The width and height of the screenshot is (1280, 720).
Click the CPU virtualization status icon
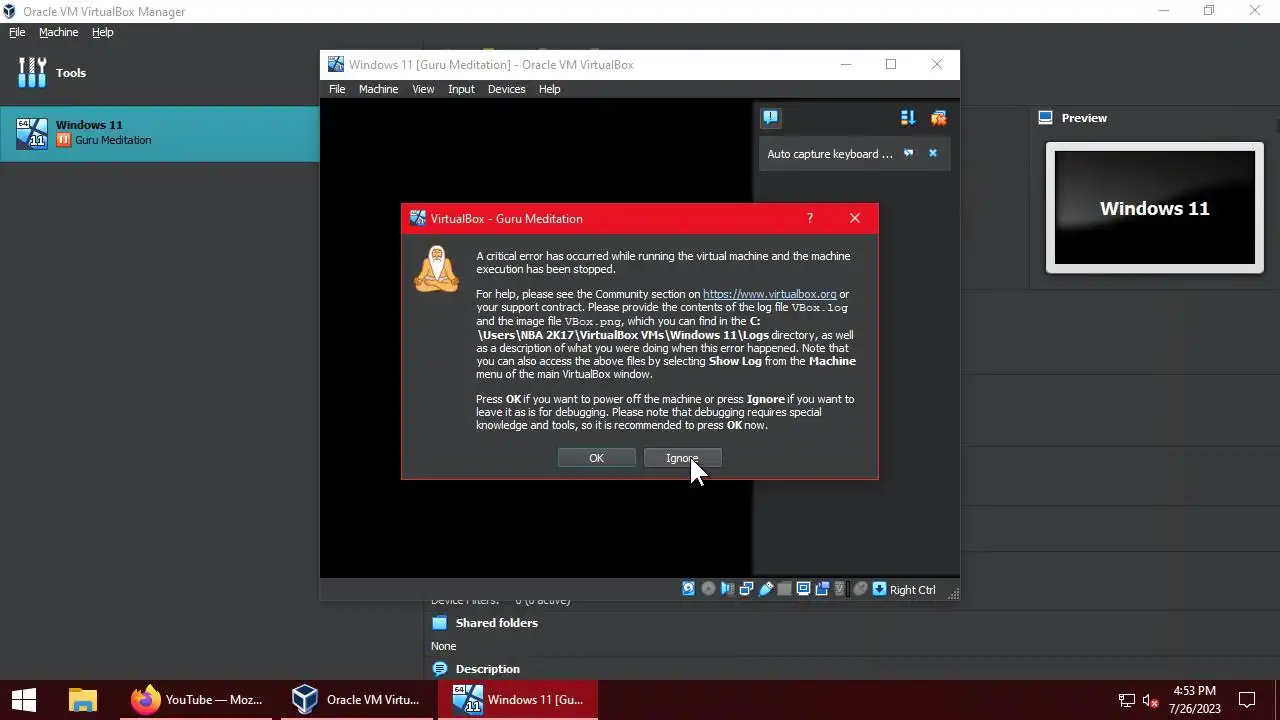coord(842,589)
